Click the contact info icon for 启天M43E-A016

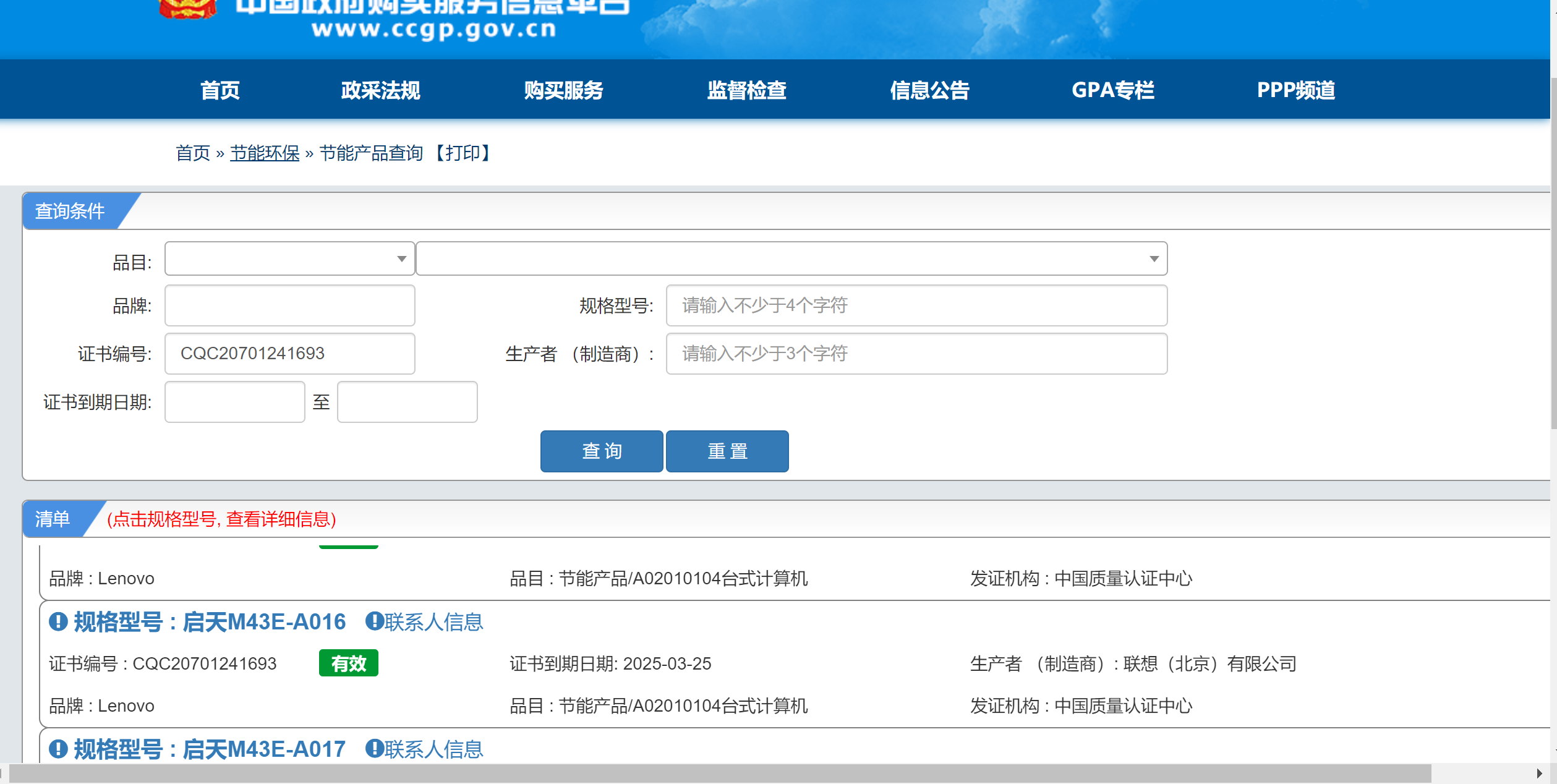tap(374, 621)
